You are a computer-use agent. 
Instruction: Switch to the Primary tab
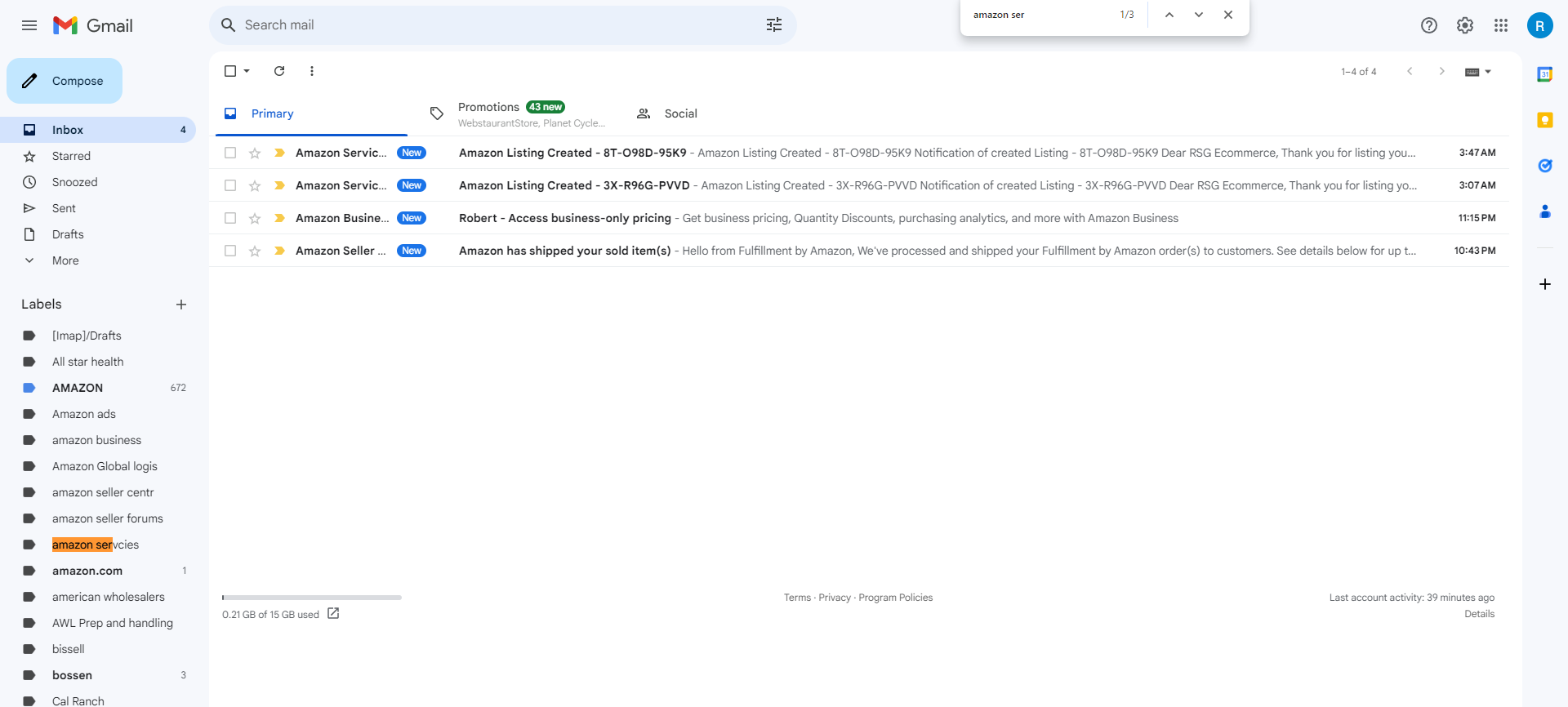[311, 113]
